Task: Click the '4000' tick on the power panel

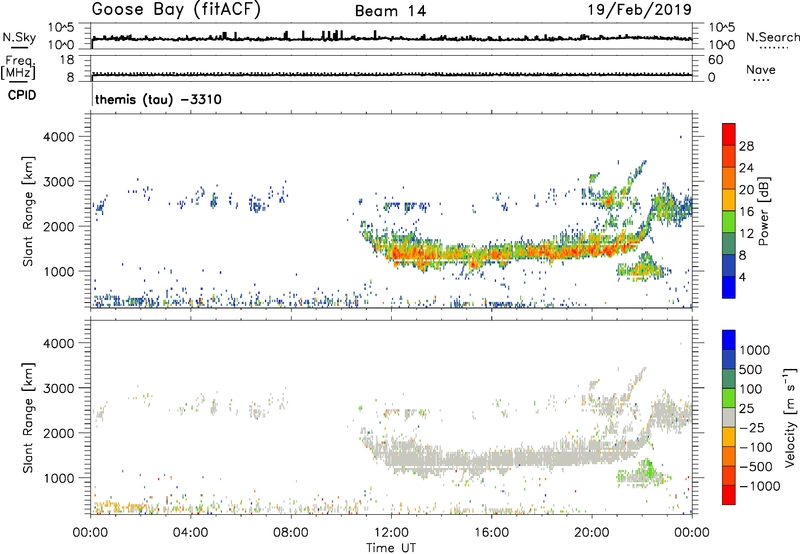Action: click(59, 137)
